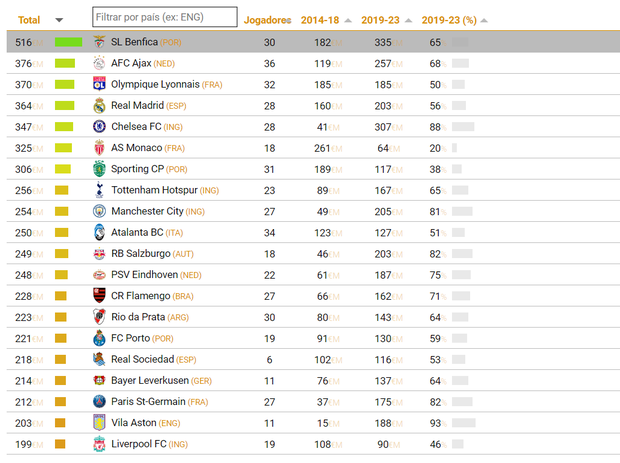The width and height of the screenshot is (620, 463).
Task: Sort using the 2019-23 column arrow
Action: click(x=411, y=19)
